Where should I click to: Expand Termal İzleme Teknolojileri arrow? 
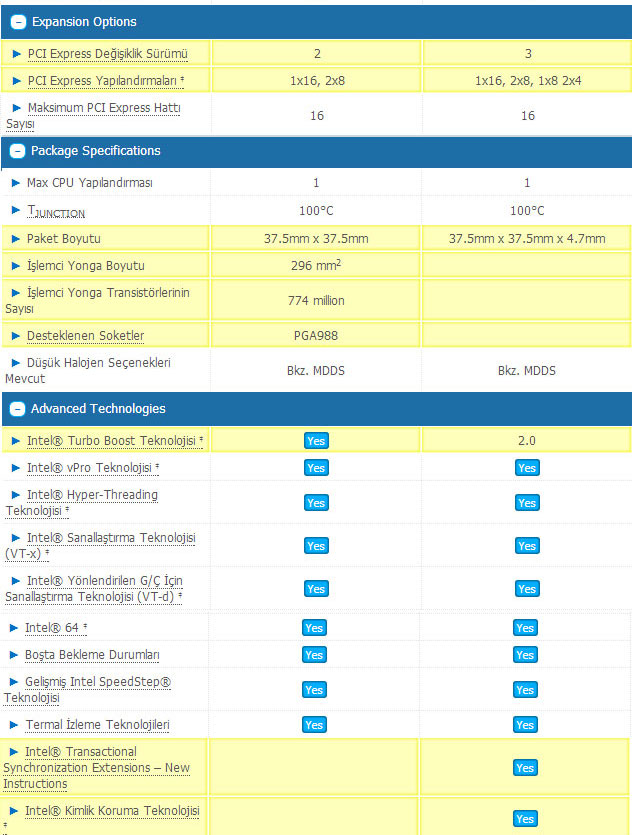14,725
